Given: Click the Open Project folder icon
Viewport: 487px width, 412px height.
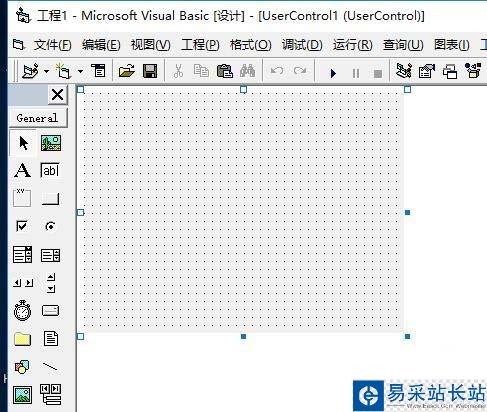Looking at the screenshot, I should click(127, 71).
